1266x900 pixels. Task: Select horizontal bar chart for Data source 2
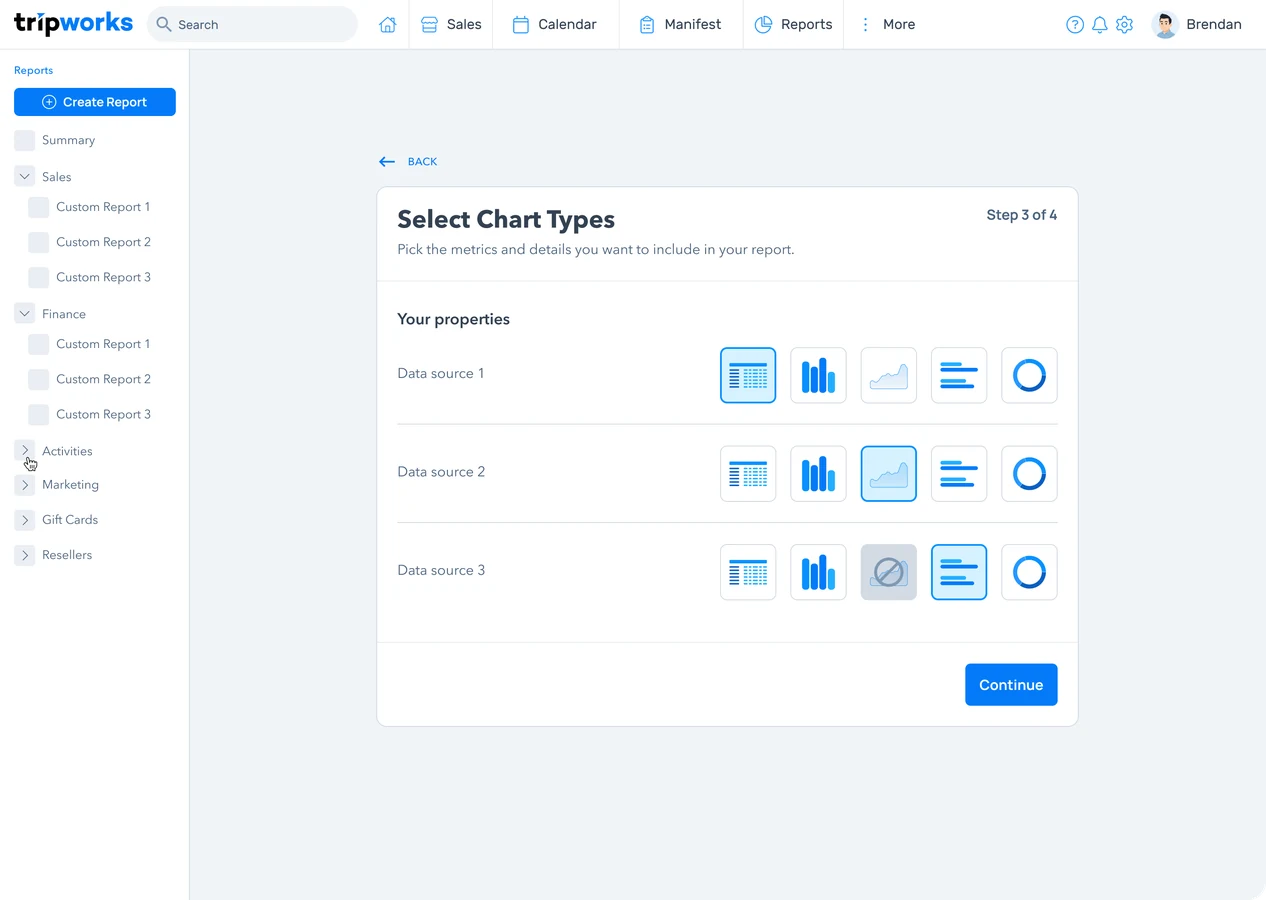tap(958, 474)
